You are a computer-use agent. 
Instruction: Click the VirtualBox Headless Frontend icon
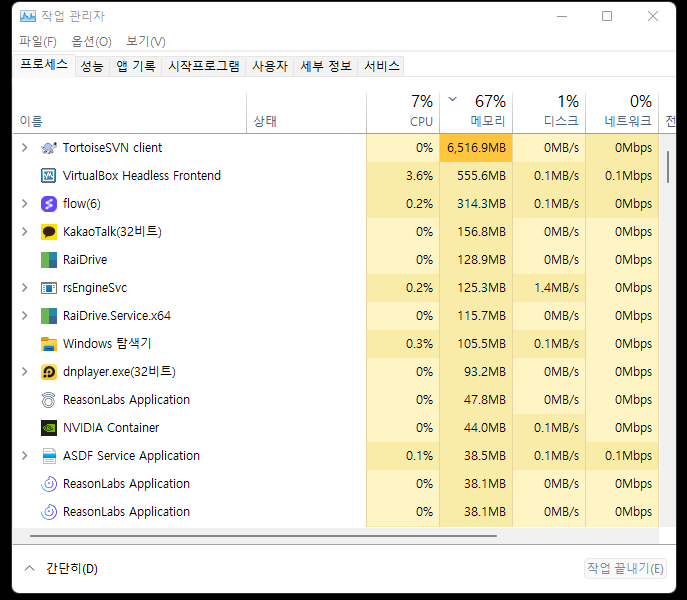pos(49,176)
